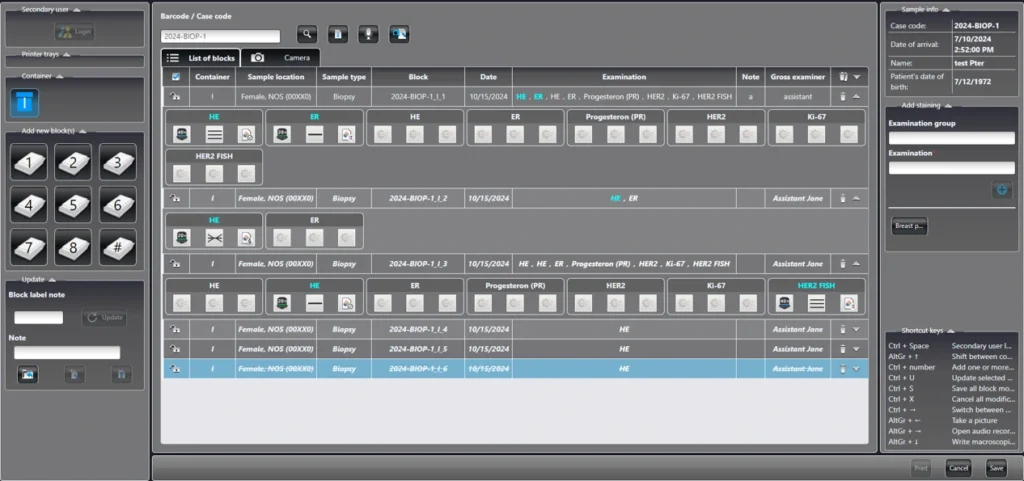Click the Block label note field

(x=39, y=317)
